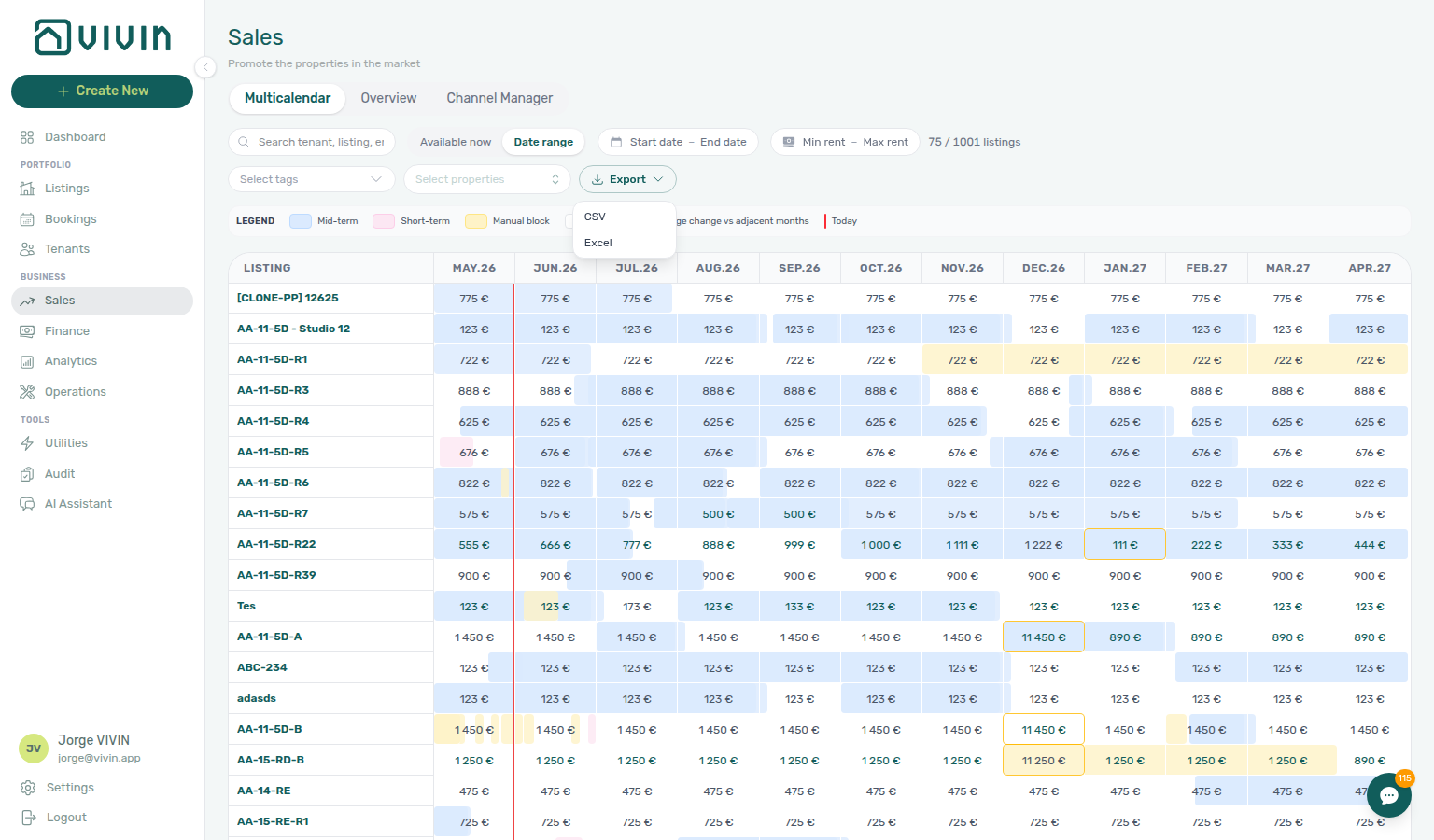Expand the Select tags dropdown
Screen dimensions: 1434x840
click(312, 179)
